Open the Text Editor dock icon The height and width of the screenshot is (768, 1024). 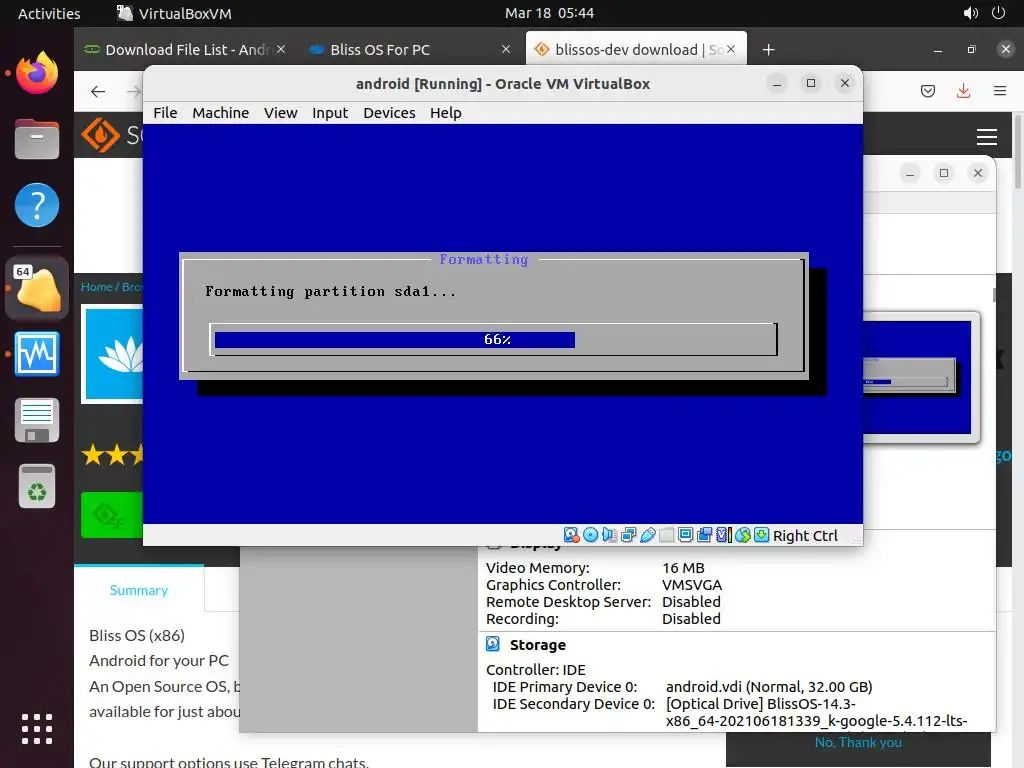tap(37, 421)
